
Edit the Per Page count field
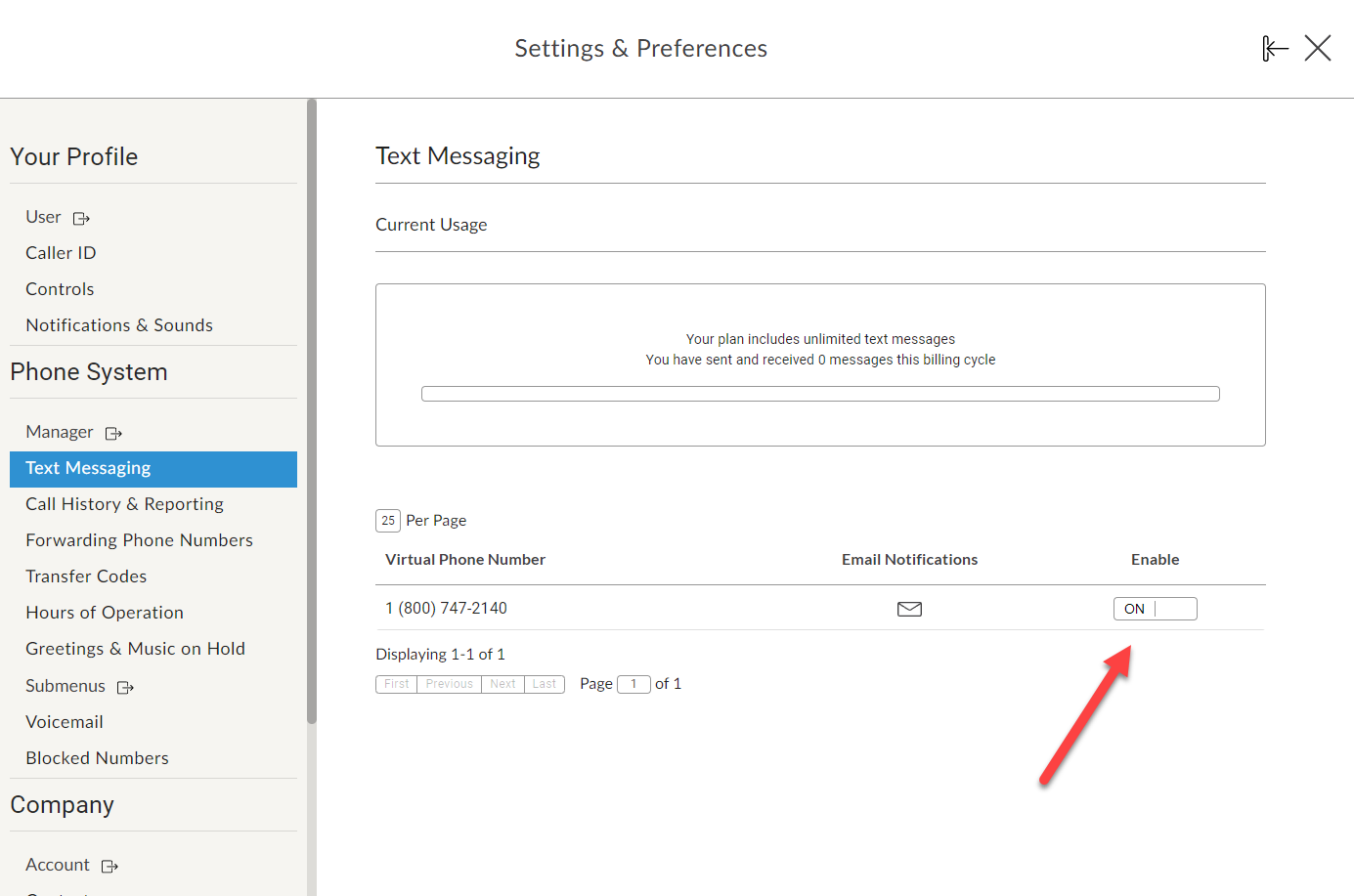(387, 520)
